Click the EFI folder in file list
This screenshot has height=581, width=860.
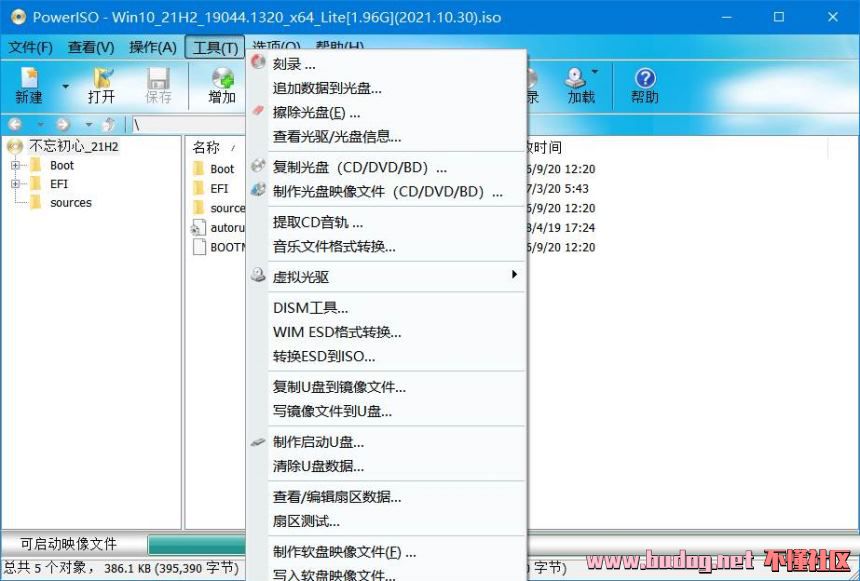click(x=219, y=188)
